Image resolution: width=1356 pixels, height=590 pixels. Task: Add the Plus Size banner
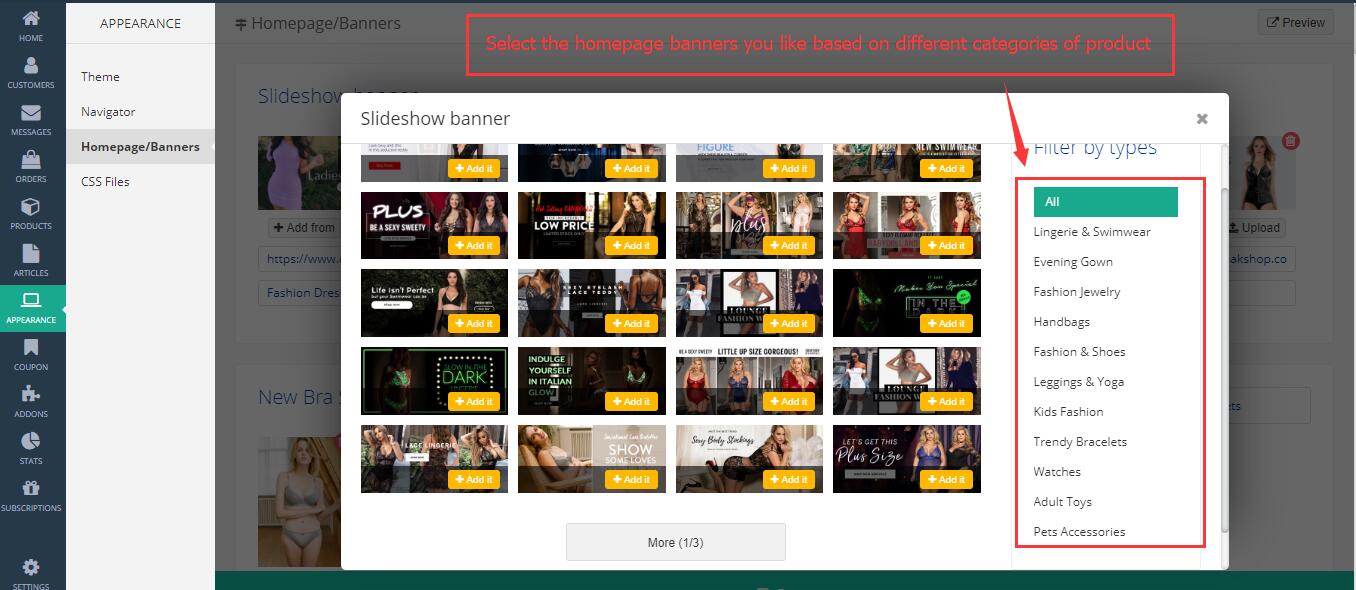946,479
